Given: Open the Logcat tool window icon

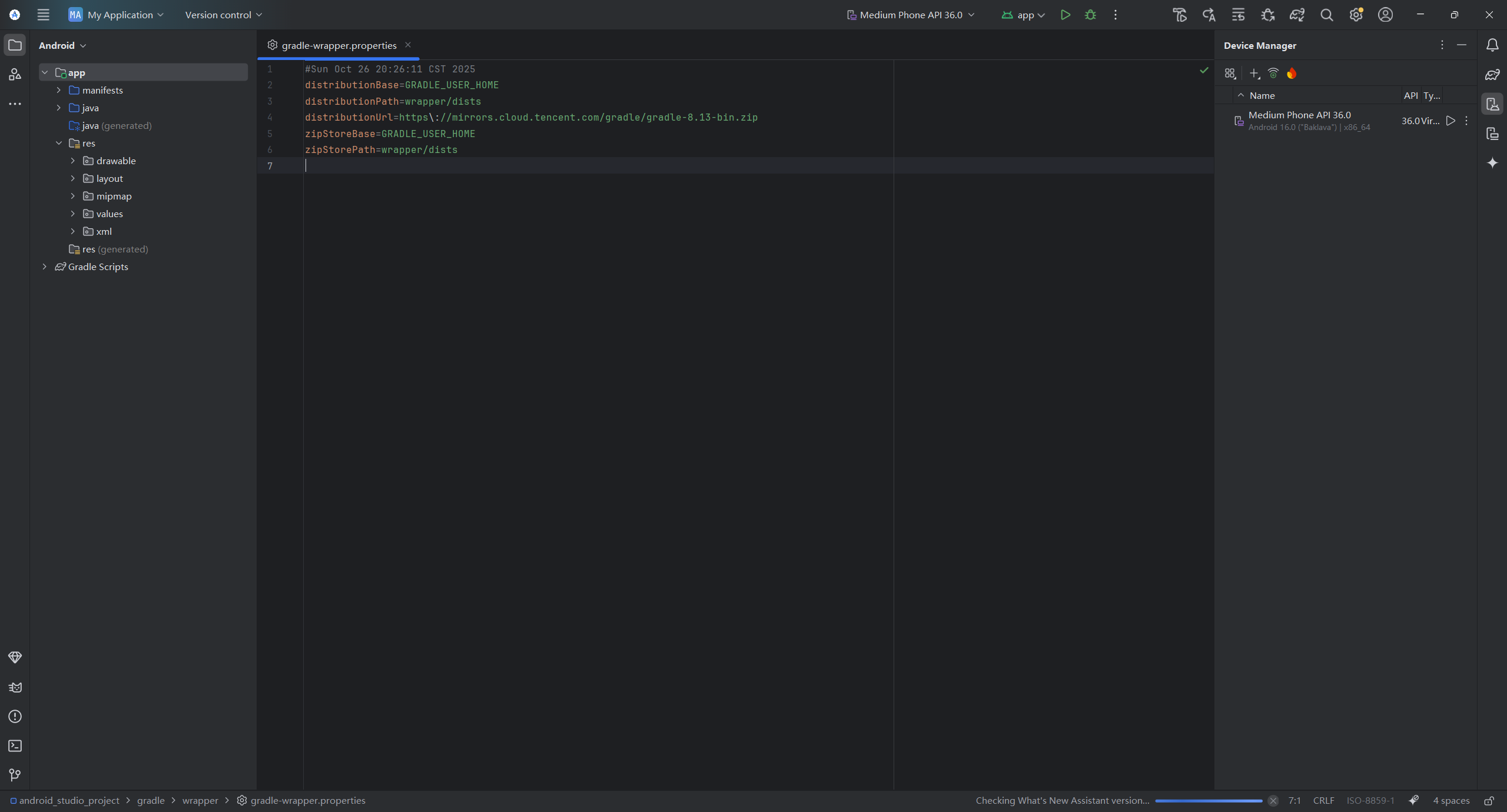Looking at the screenshot, I should point(15,687).
